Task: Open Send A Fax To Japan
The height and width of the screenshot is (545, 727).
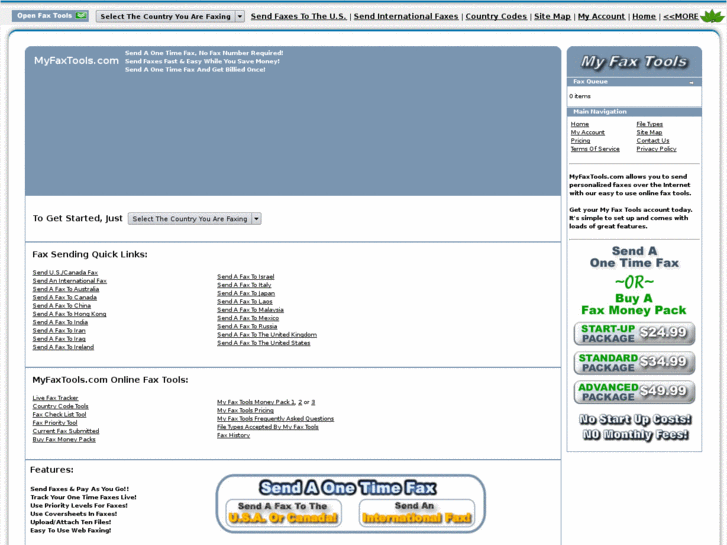Action: click(x=246, y=293)
